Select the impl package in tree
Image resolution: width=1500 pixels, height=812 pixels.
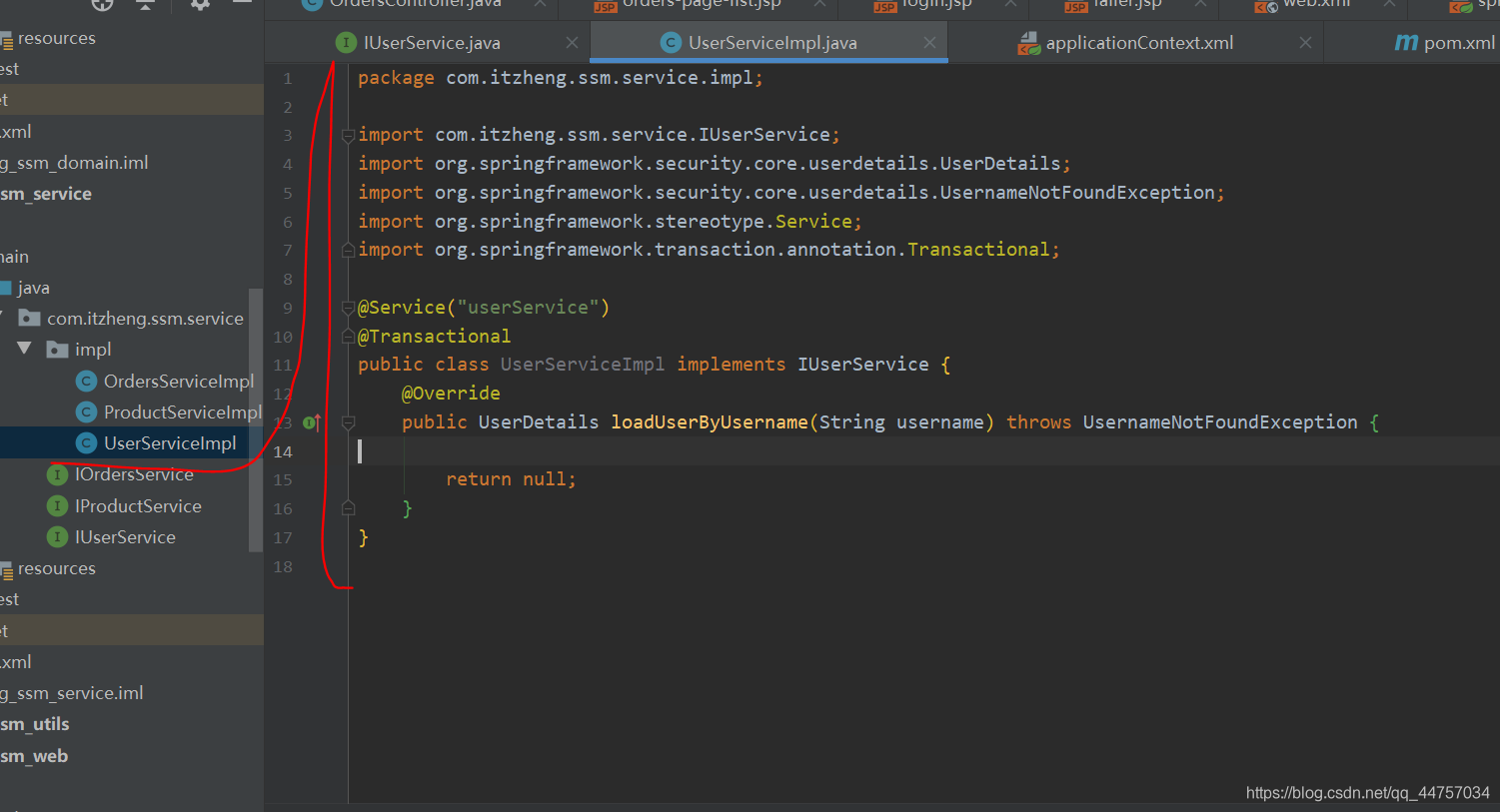click(x=93, y=350)
